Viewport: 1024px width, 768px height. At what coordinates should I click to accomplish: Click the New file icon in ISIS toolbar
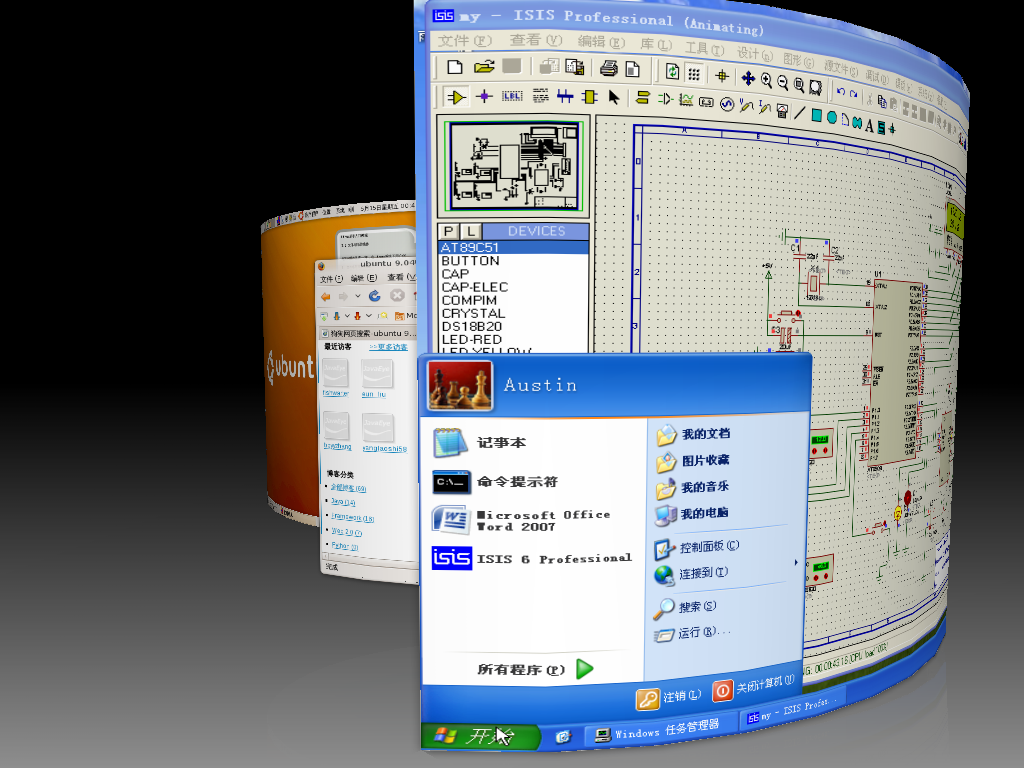tap(455, 67)
